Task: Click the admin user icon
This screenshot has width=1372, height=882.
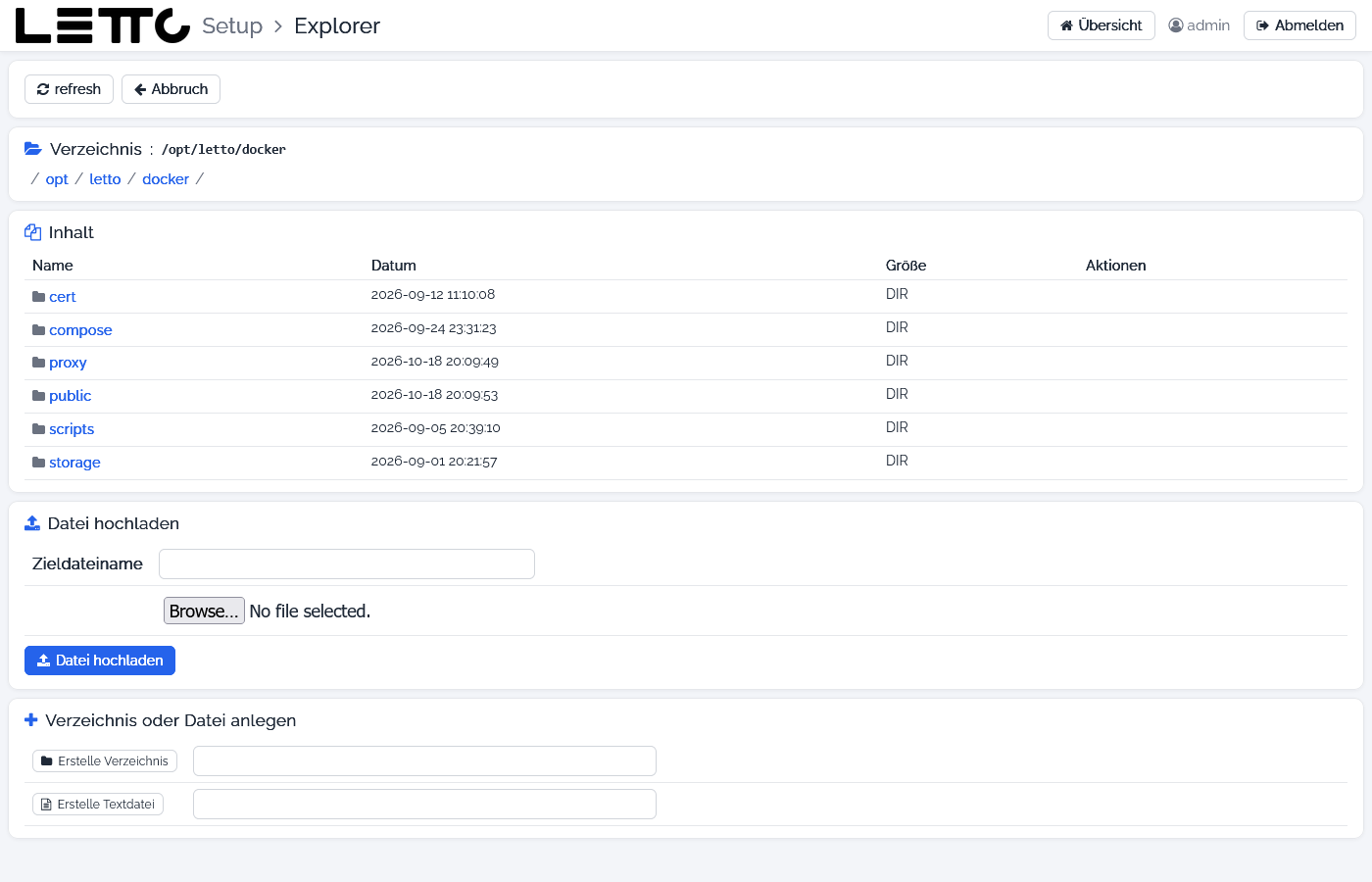Action: click(x=1176, y=25)
